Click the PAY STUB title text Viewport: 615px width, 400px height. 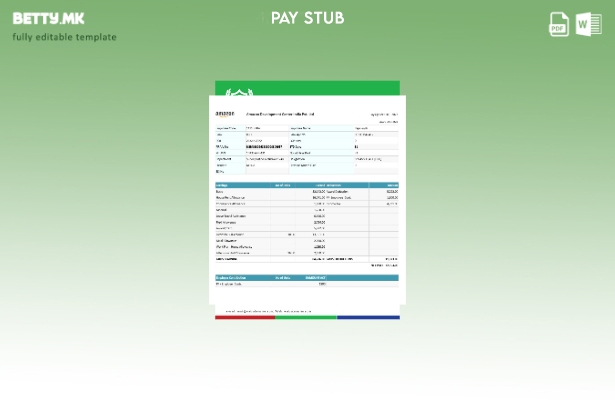click(x=307, y=18)
